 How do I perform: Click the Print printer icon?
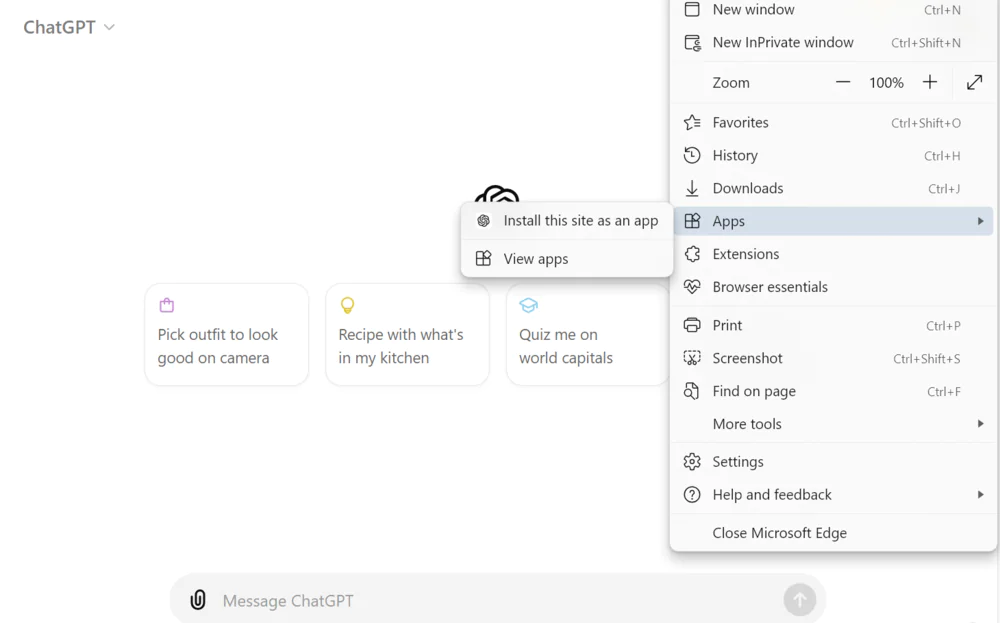692,325
